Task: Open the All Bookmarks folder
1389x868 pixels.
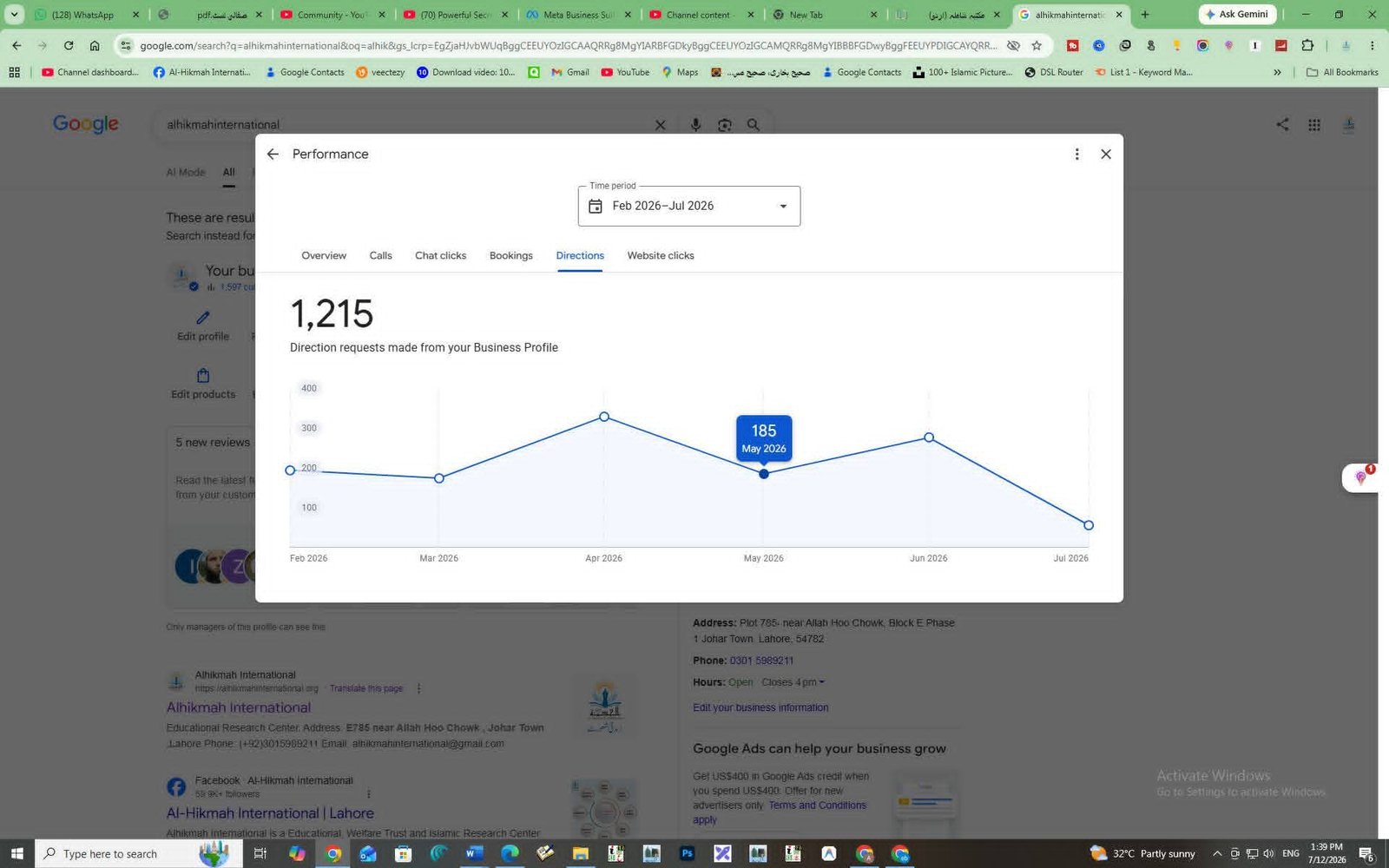Action: click(1342, 72)
